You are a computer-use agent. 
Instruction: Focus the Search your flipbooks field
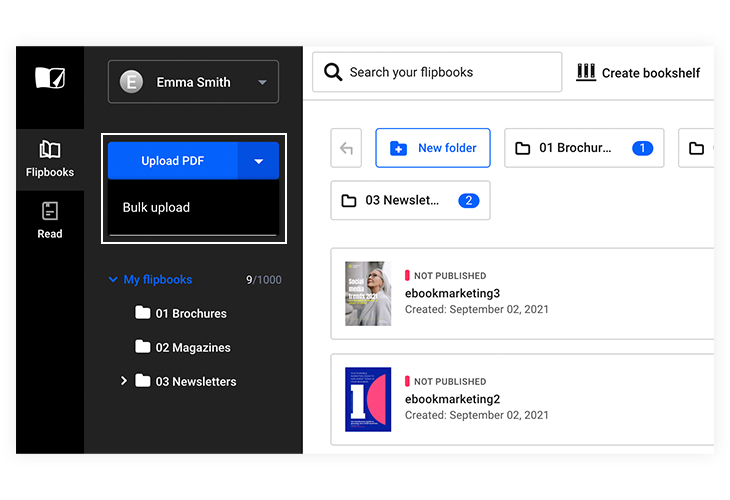pos(437,72)
